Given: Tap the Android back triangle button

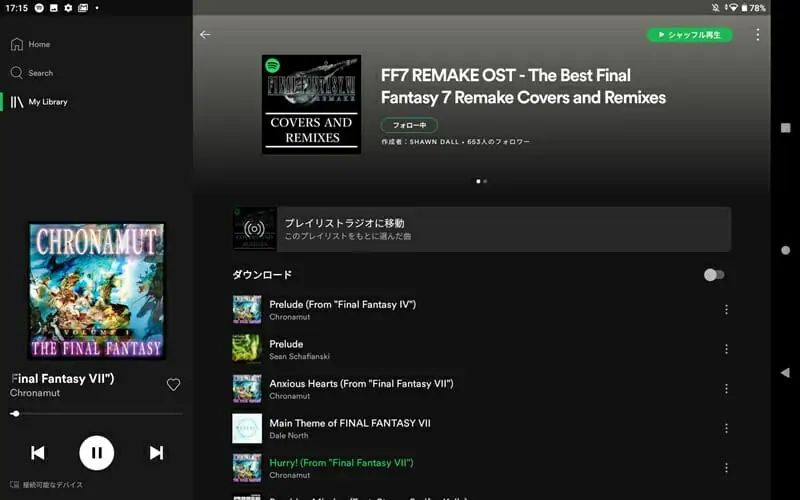Looking at the screenshot, I should pos(785,372).
